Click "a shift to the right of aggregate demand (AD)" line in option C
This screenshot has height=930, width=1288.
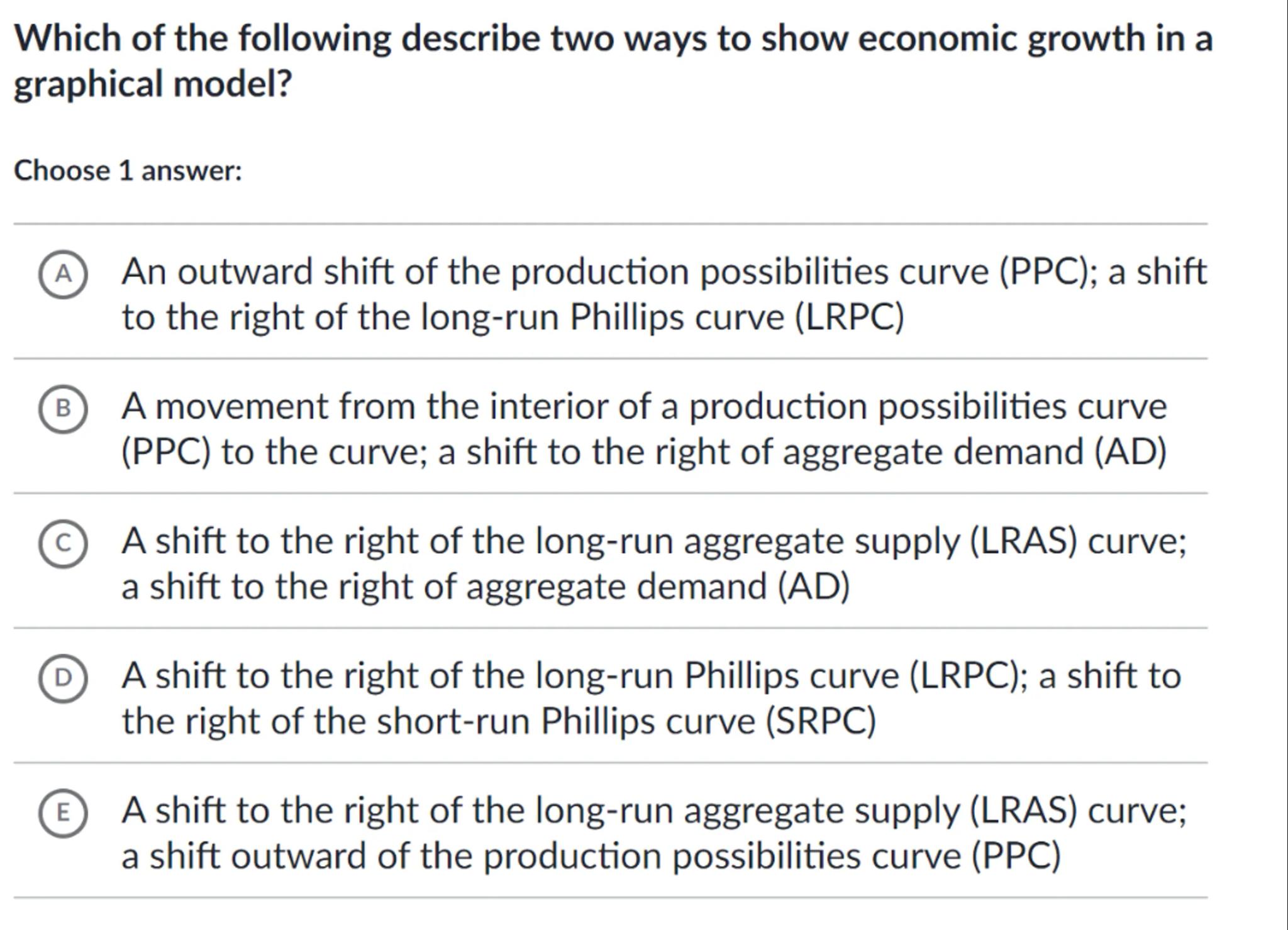coord(485,587)
